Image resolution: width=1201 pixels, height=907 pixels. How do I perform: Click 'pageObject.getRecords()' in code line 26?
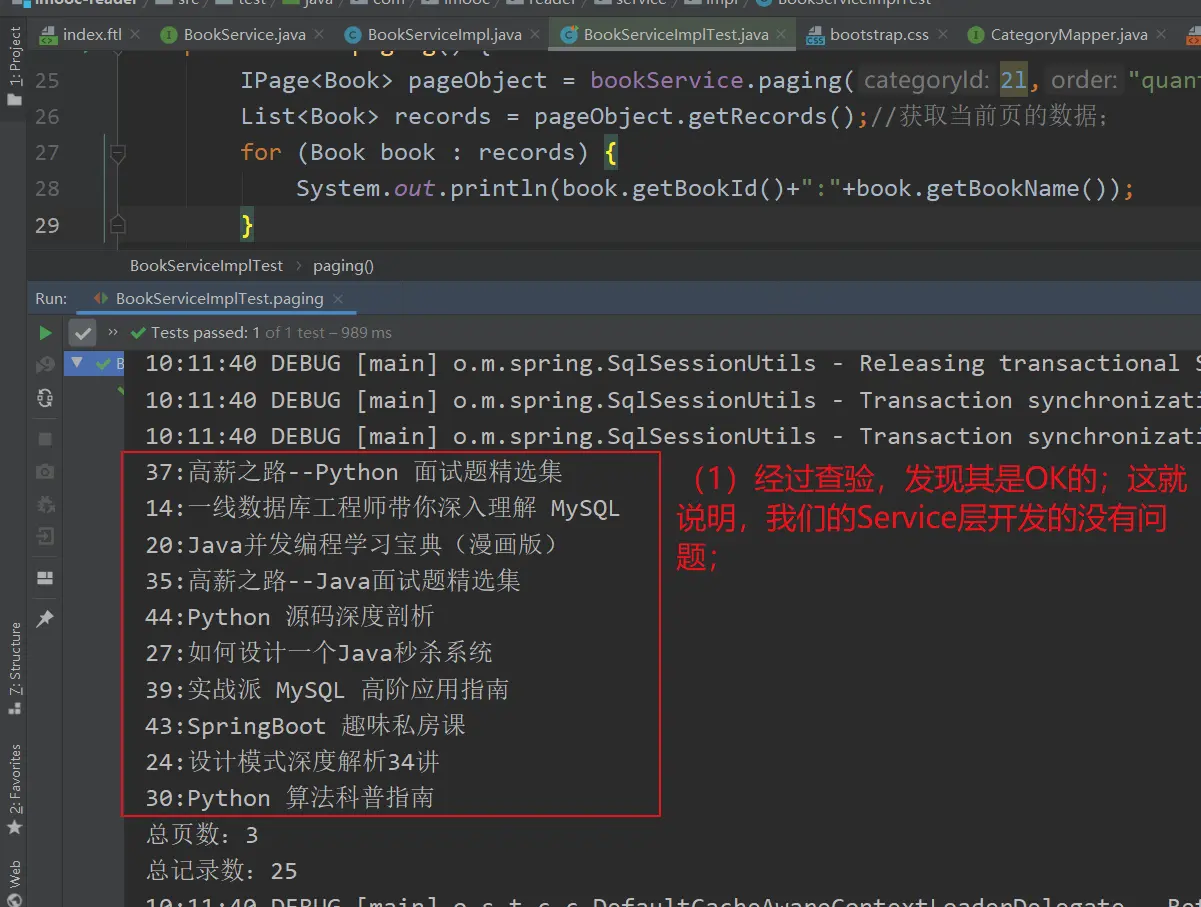[x=694, y=116]
